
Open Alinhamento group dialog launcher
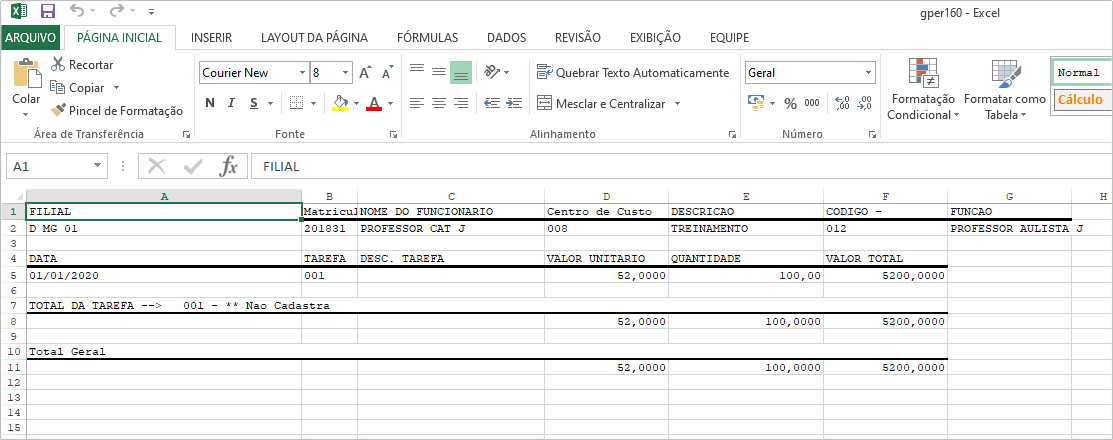coord(731,134)
